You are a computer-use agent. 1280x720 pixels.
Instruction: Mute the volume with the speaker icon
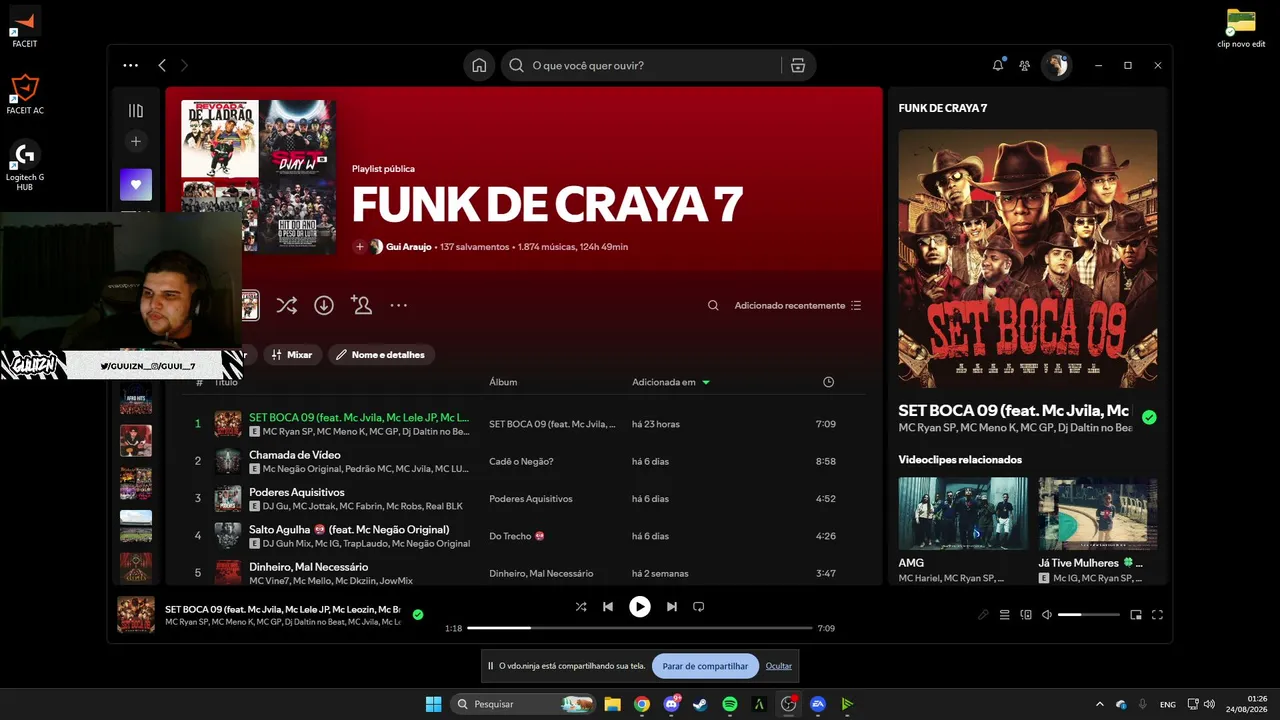click(x=1047, y=615)
